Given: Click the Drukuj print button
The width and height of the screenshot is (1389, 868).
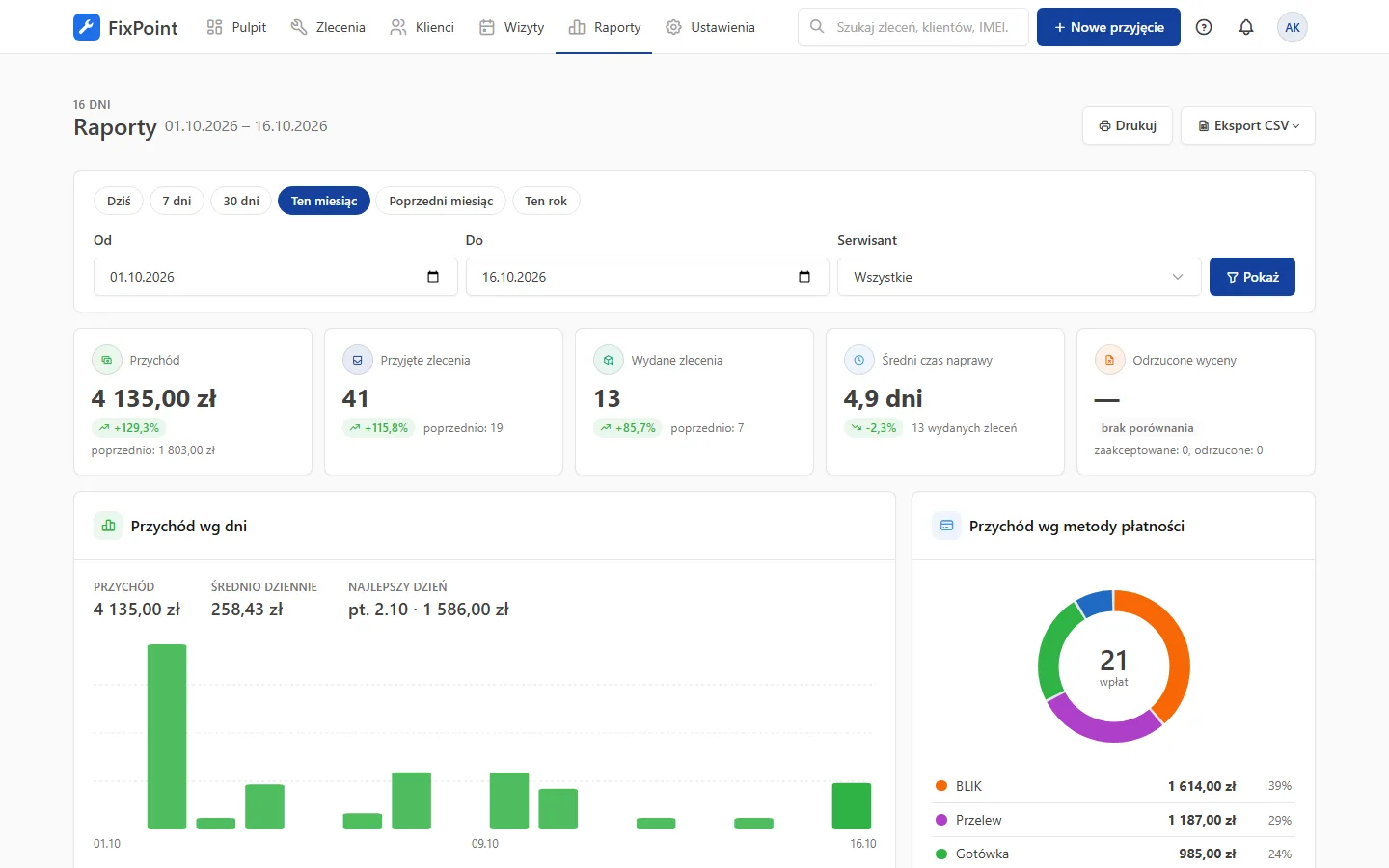Looking at the screenshot, I should [x=1128, y=125].
